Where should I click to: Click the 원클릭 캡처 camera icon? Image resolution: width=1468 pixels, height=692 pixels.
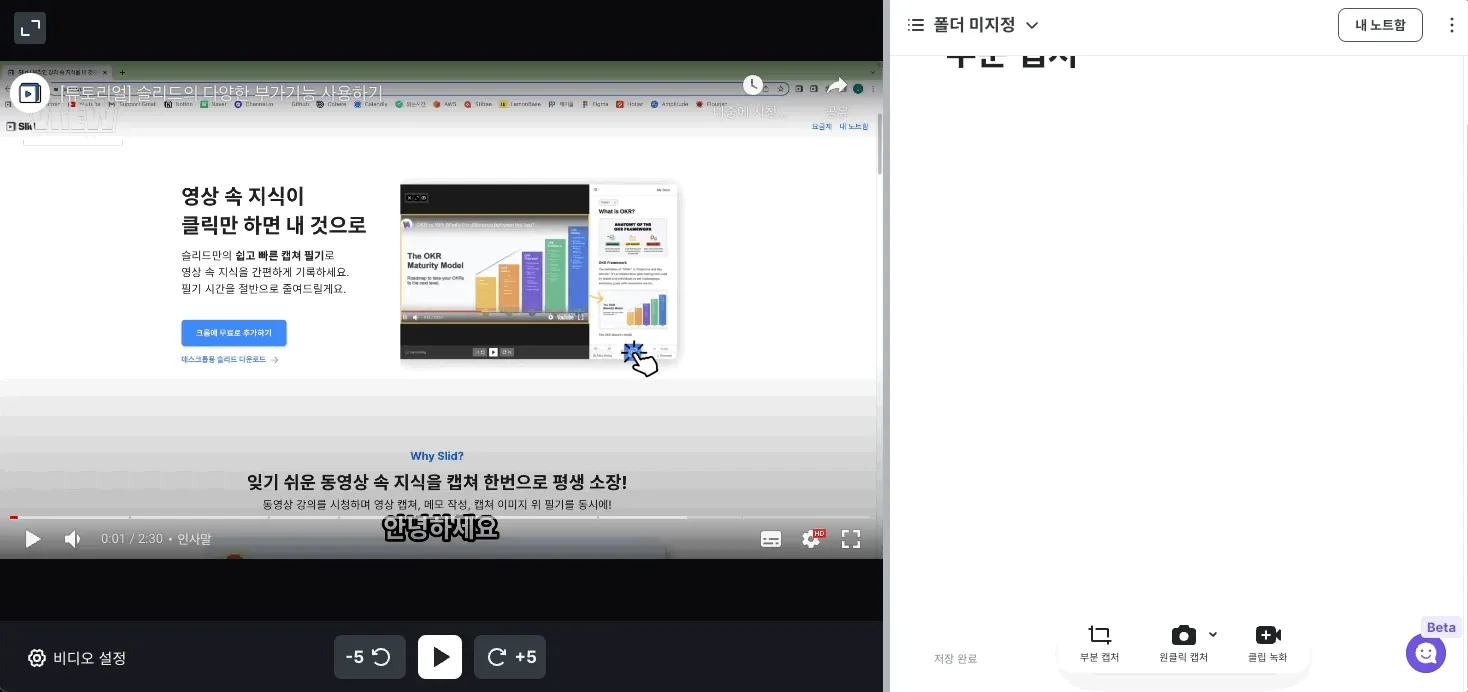1183,635
